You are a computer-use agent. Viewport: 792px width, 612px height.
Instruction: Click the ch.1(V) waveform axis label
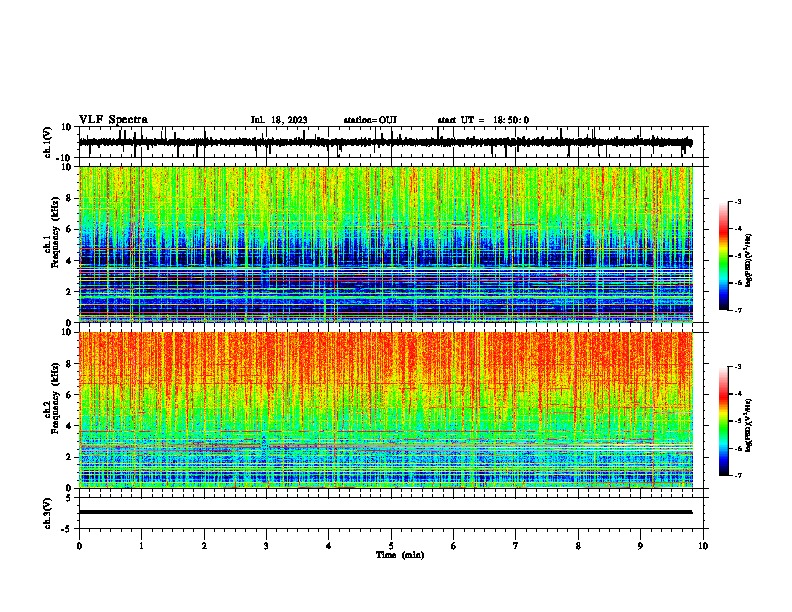[48, 142]
